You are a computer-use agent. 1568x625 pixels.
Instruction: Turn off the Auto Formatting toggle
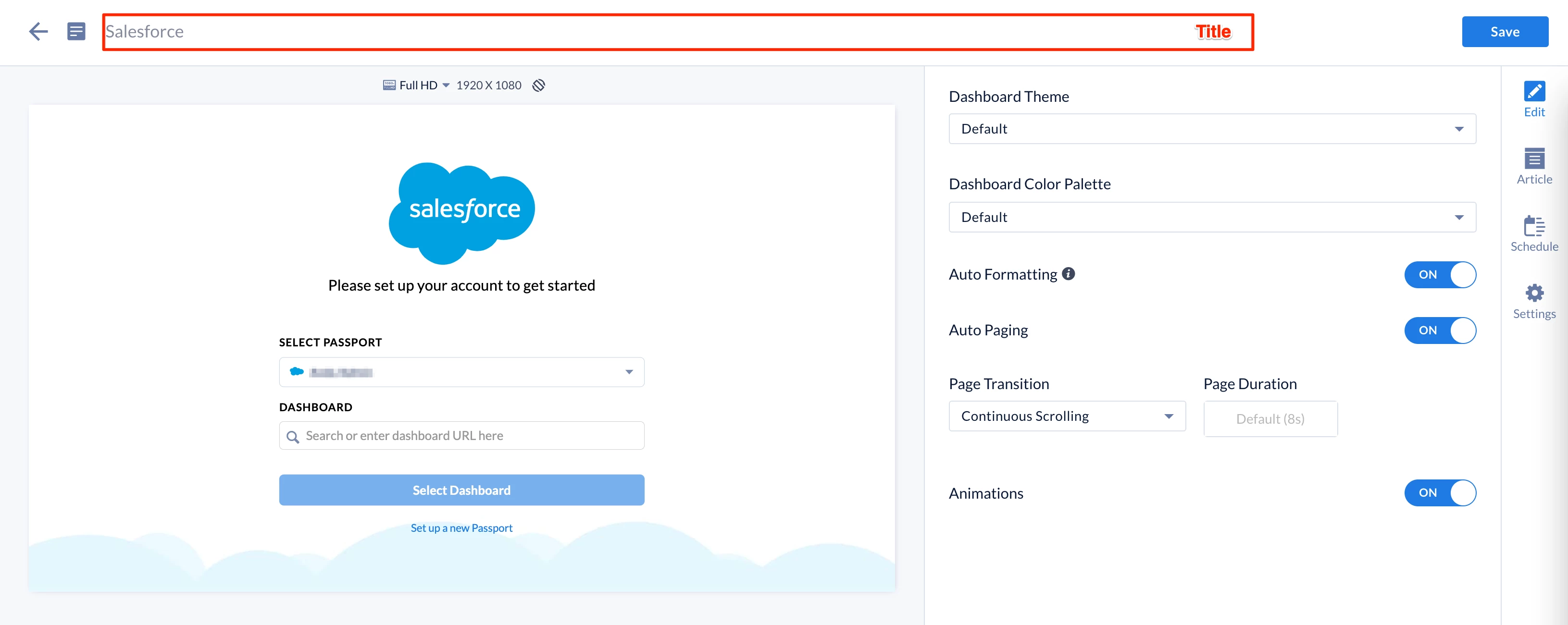1439,274
